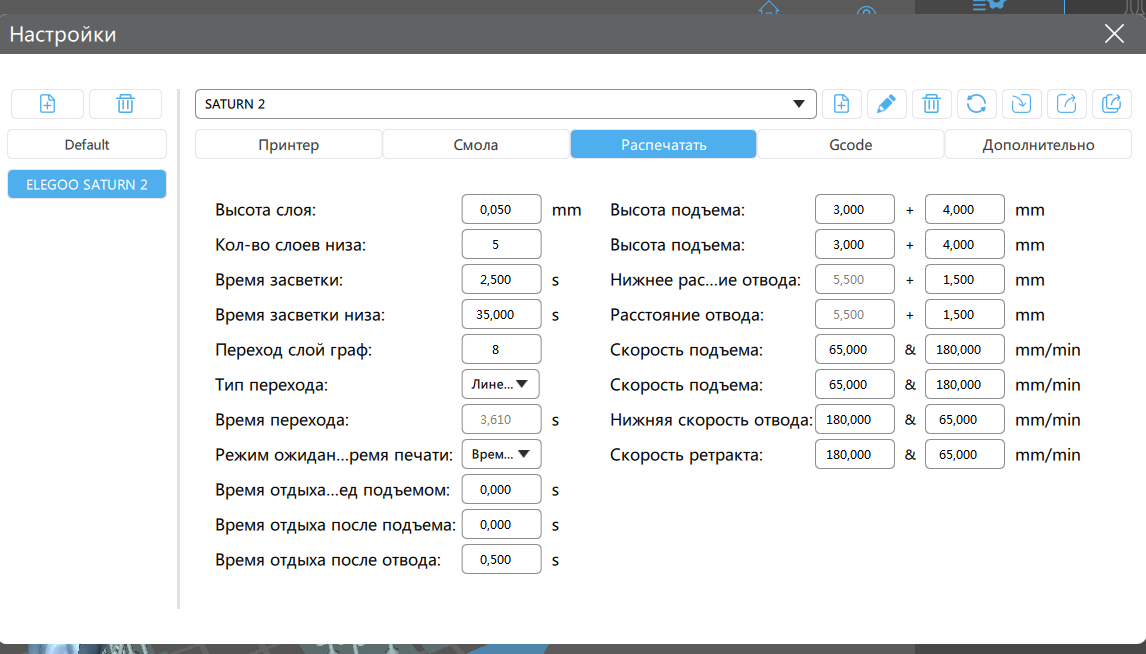Click the stacked-squares export all icon

click(1112, 104)
